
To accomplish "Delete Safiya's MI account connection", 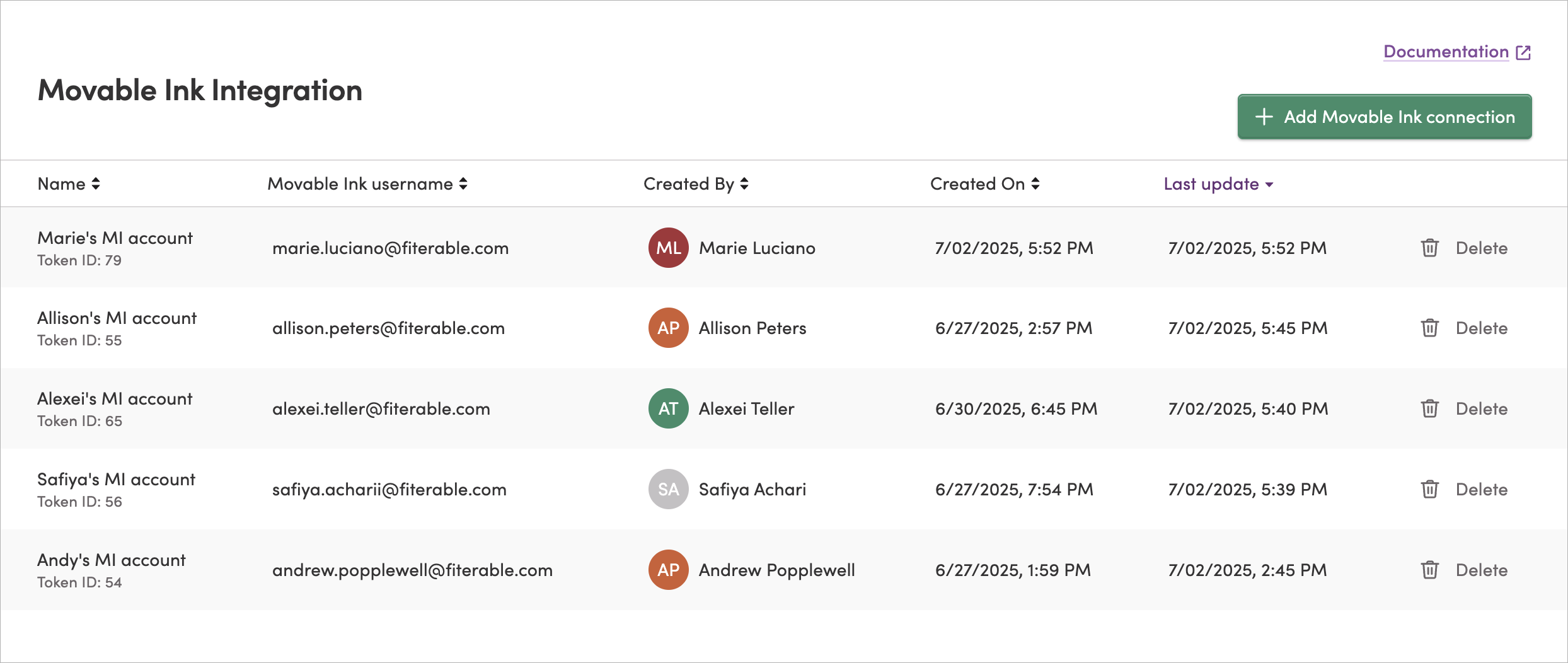I will click(x=1464, y=489).
